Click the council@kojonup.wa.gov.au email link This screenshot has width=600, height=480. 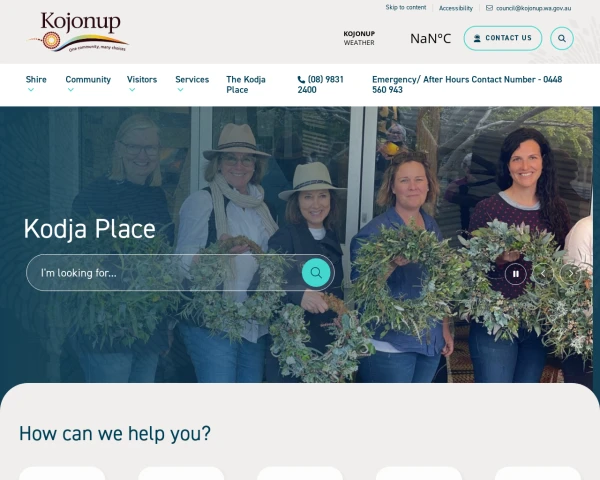(x=533, y=8)
